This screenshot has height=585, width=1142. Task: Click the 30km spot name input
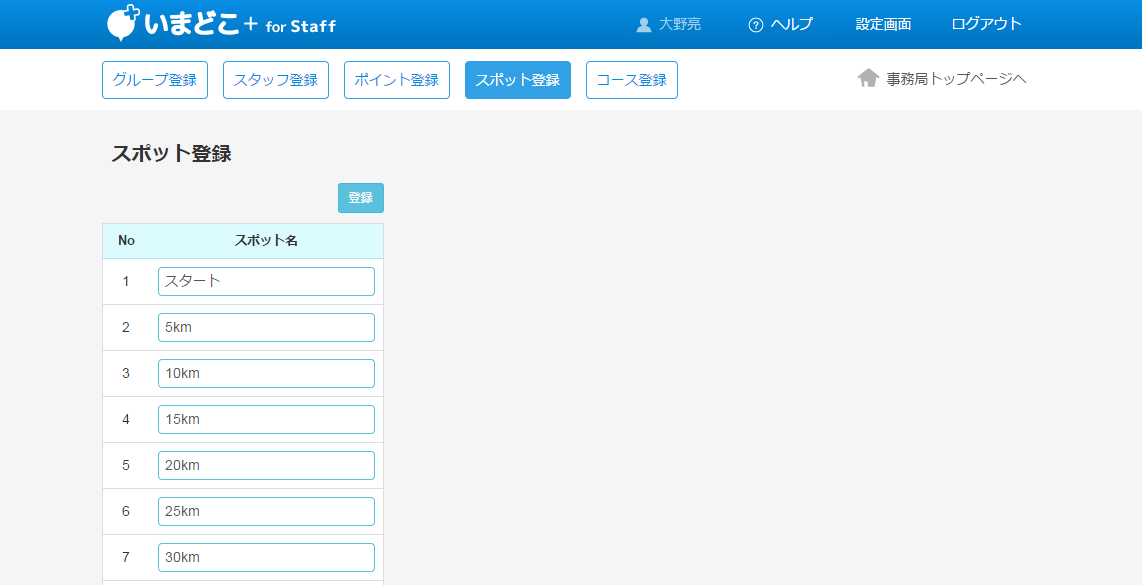266,557
